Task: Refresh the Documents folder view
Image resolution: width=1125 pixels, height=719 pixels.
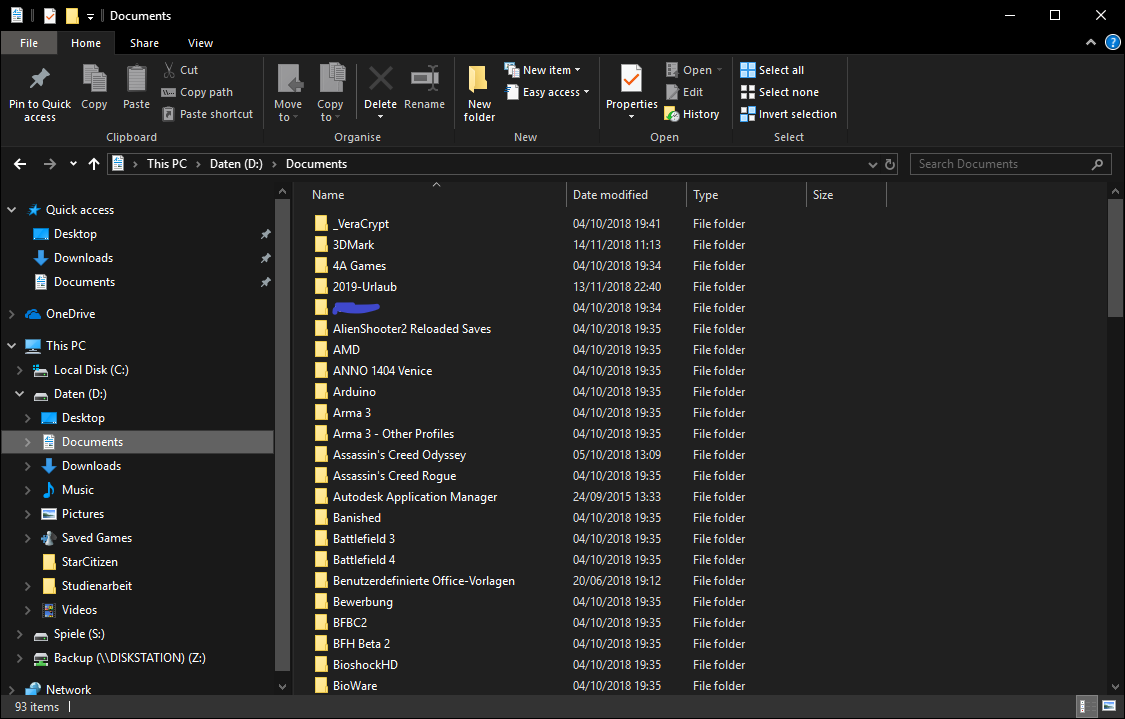Action: tap(890, 164)
